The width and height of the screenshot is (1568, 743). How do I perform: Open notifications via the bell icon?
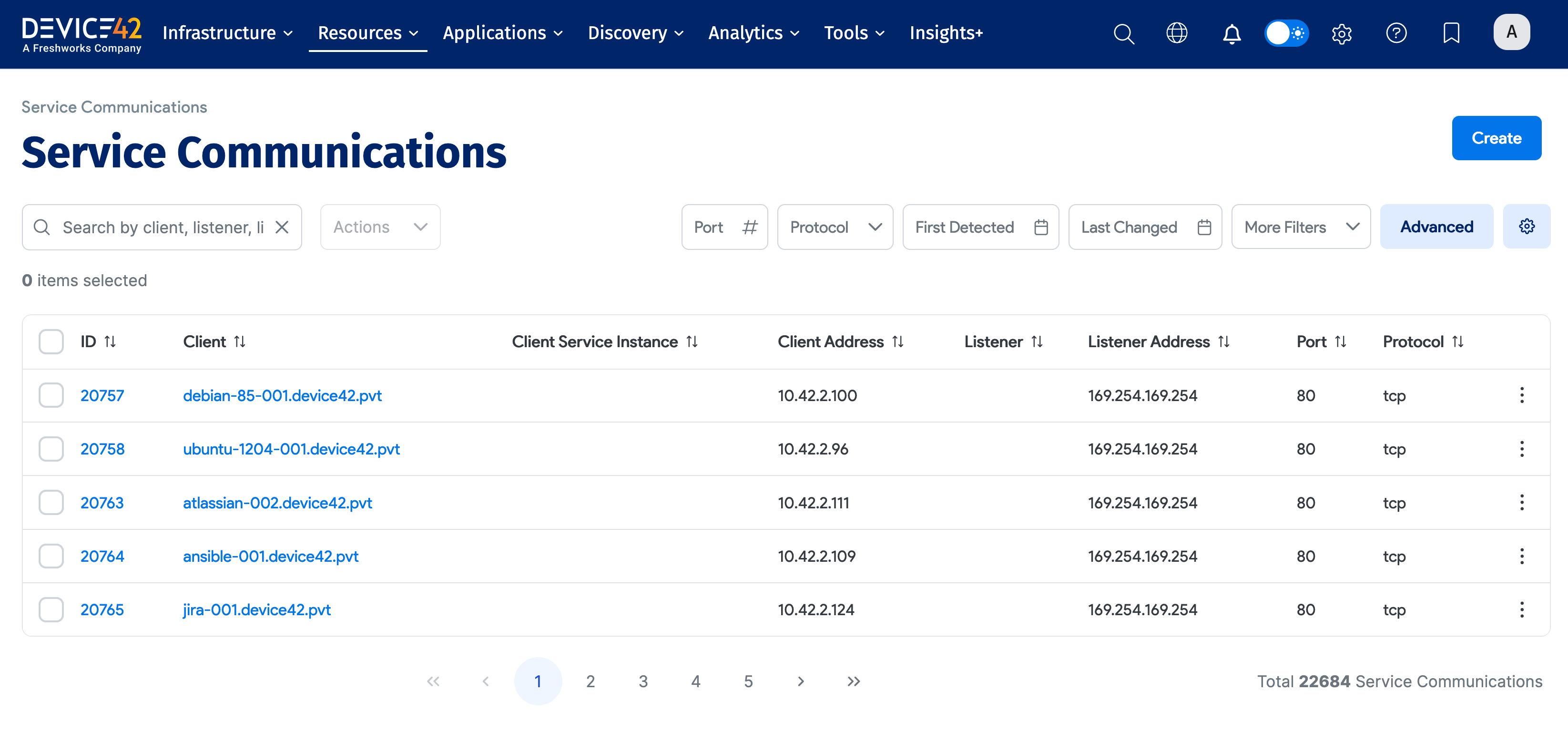click(x=1231, y=33)
